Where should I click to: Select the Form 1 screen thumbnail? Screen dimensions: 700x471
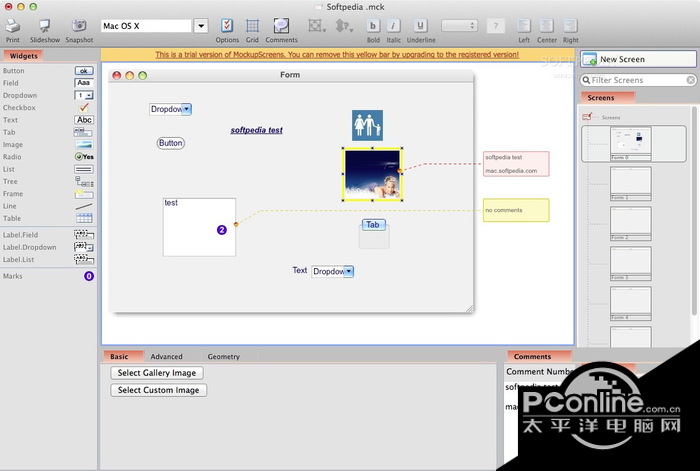pyautogui.click(x=630, y=183)
